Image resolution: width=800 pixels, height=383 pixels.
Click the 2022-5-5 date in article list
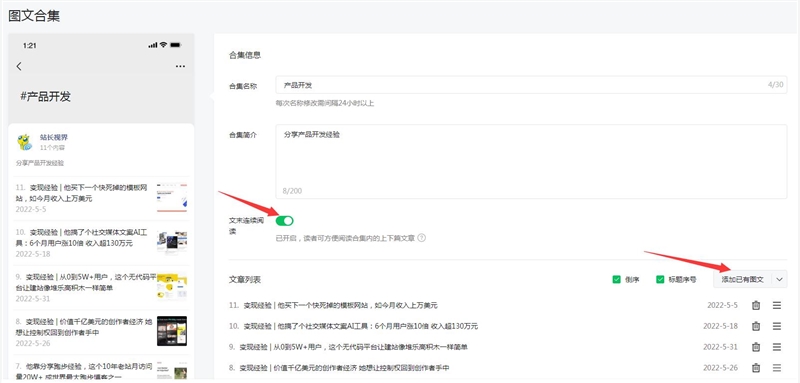tap(722, 305)
